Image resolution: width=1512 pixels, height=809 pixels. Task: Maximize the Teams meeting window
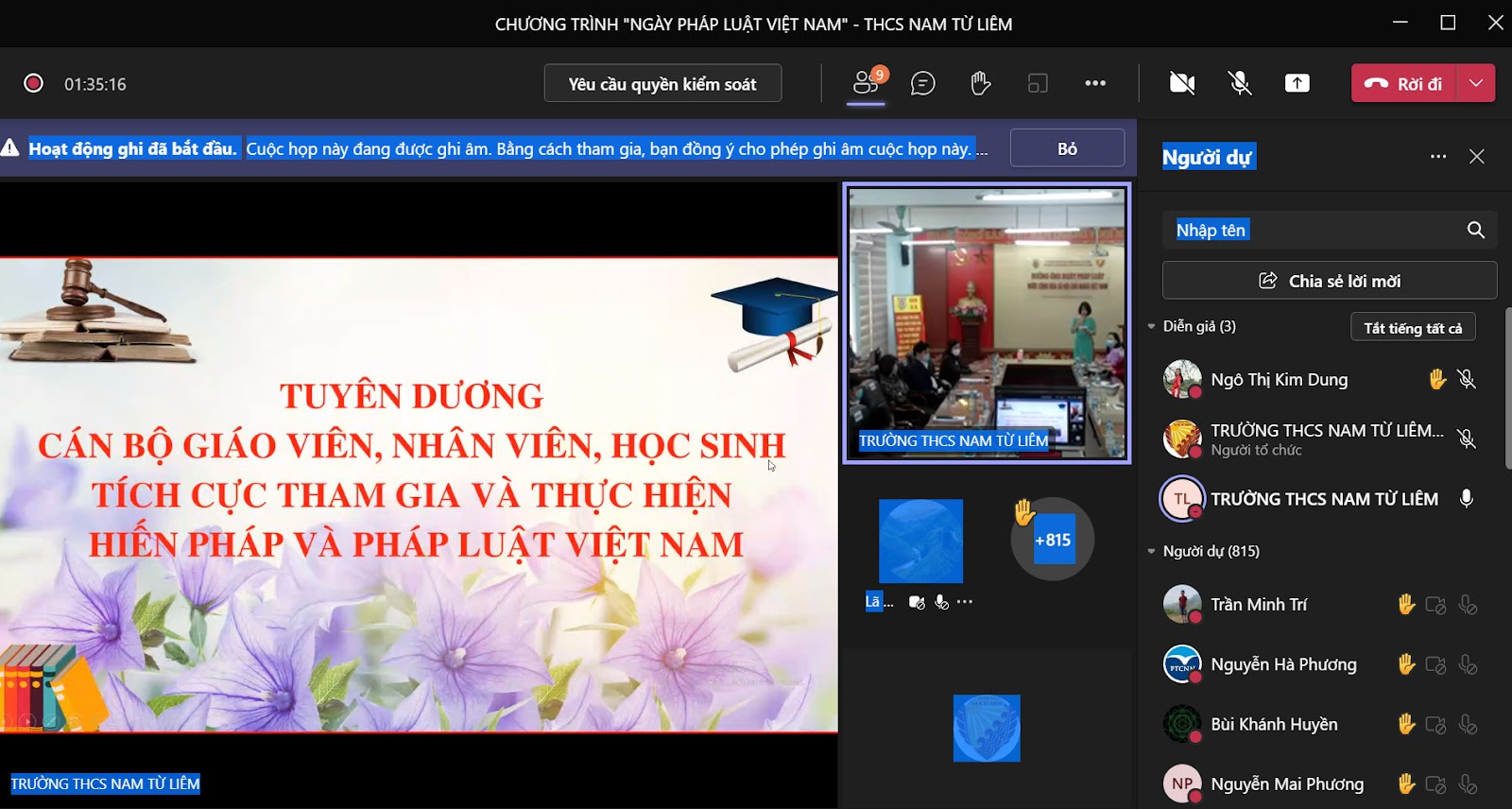point(1448,23)
